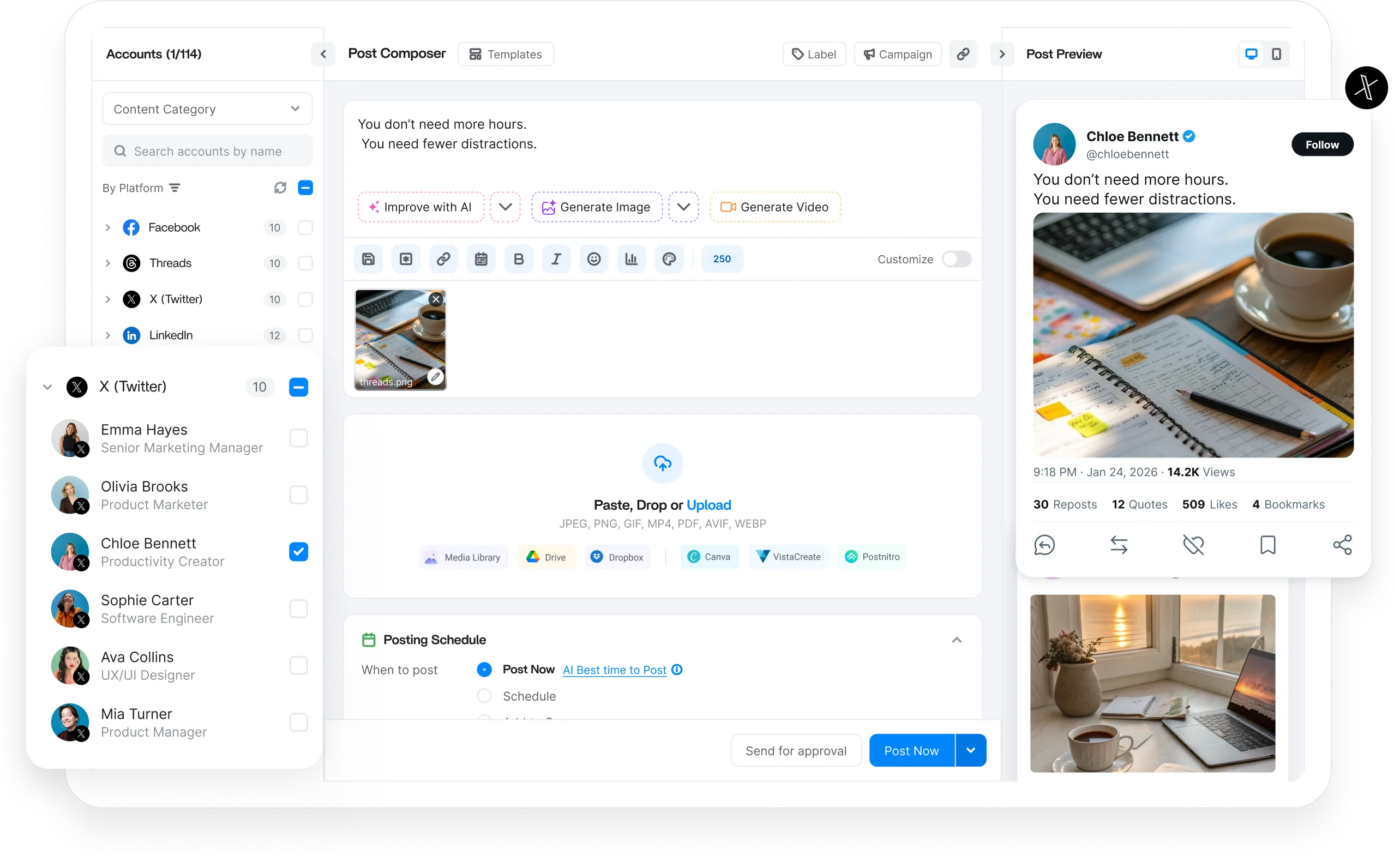Click the save draft icon in toolbar

pos(368,259)
